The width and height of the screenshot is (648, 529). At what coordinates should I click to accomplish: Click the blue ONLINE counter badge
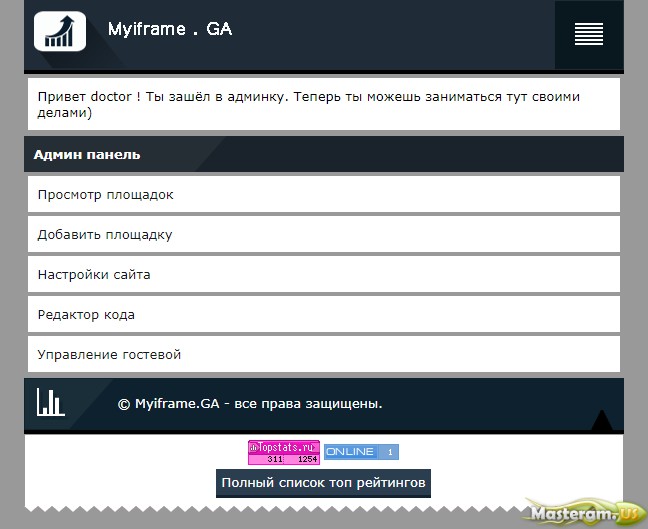pos(361,452)
